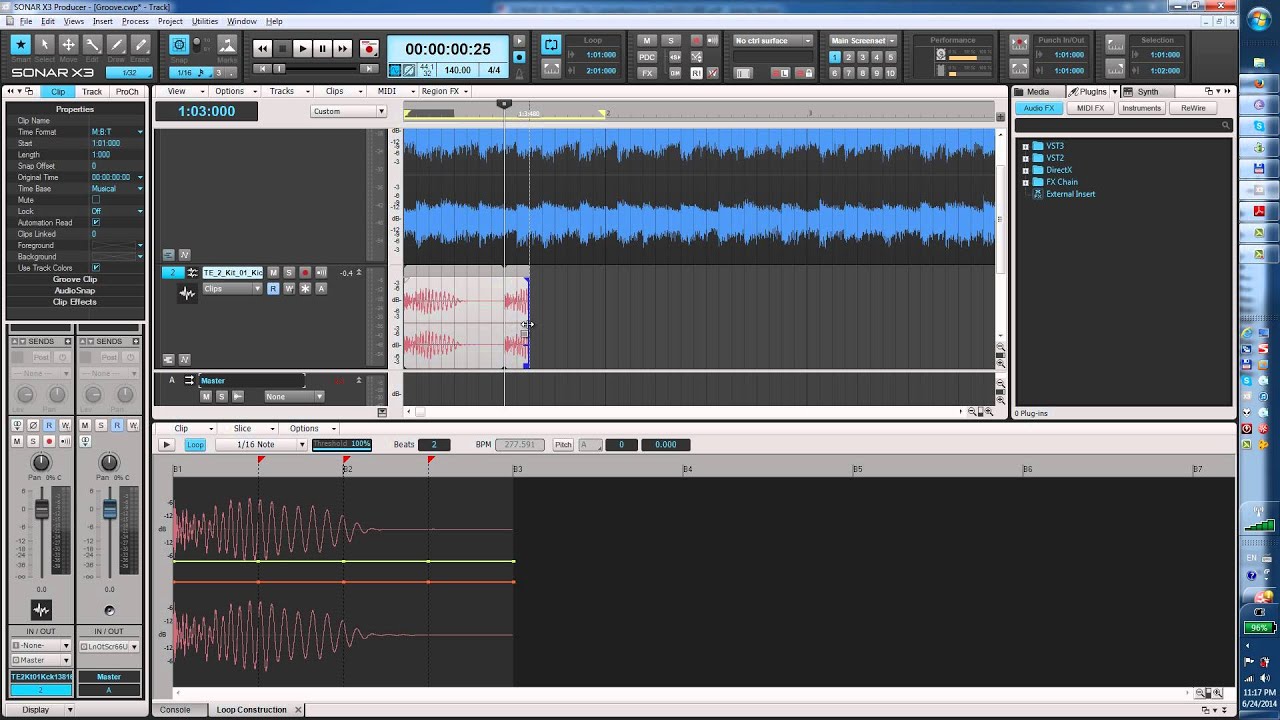Toggle Loop on/off in Loop module
The height and width of the screenshot is (720, 1280).
tap(551, 45)
